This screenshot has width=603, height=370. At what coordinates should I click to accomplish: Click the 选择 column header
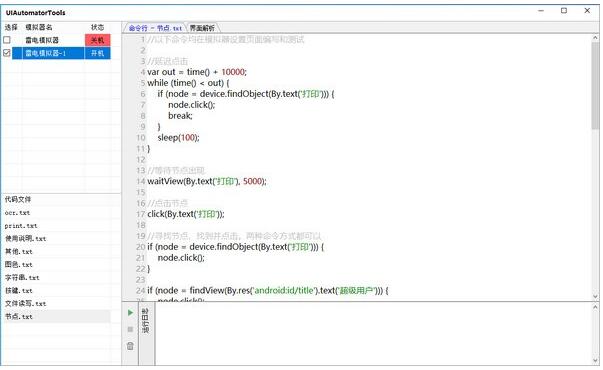click(x=11, y=27)
